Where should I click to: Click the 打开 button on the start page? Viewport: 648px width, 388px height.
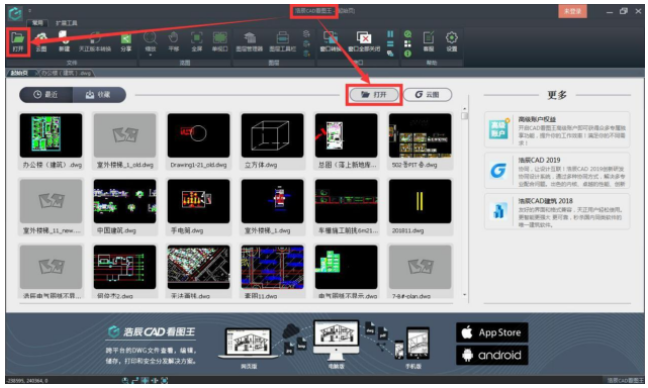pyautogui.click(x=374, y=95)
